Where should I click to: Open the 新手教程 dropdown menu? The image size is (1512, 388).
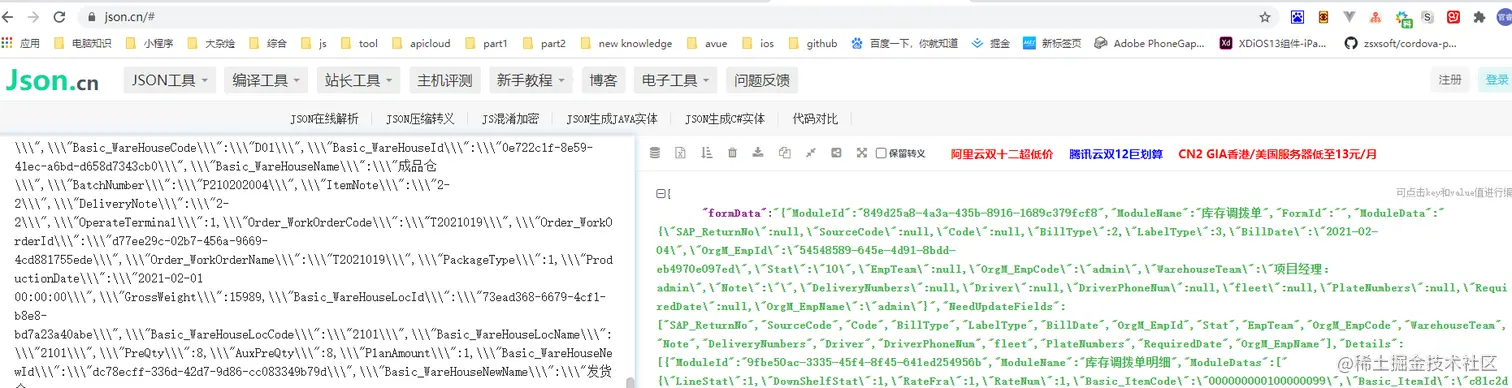[x=531, y=80]
